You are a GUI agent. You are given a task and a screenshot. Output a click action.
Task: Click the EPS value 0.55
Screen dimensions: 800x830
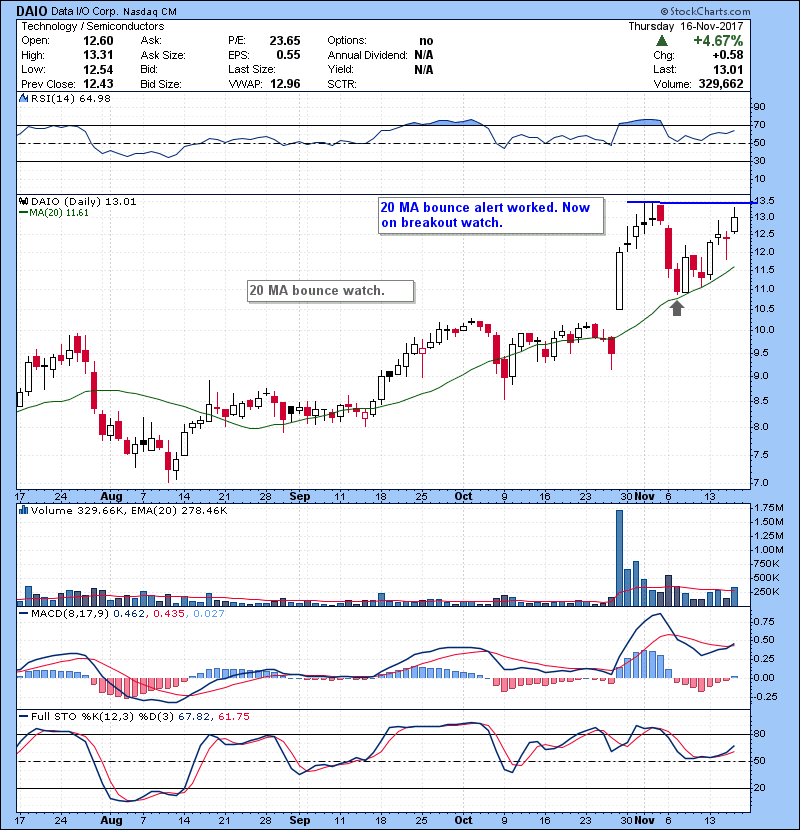(x=288, y=55)
